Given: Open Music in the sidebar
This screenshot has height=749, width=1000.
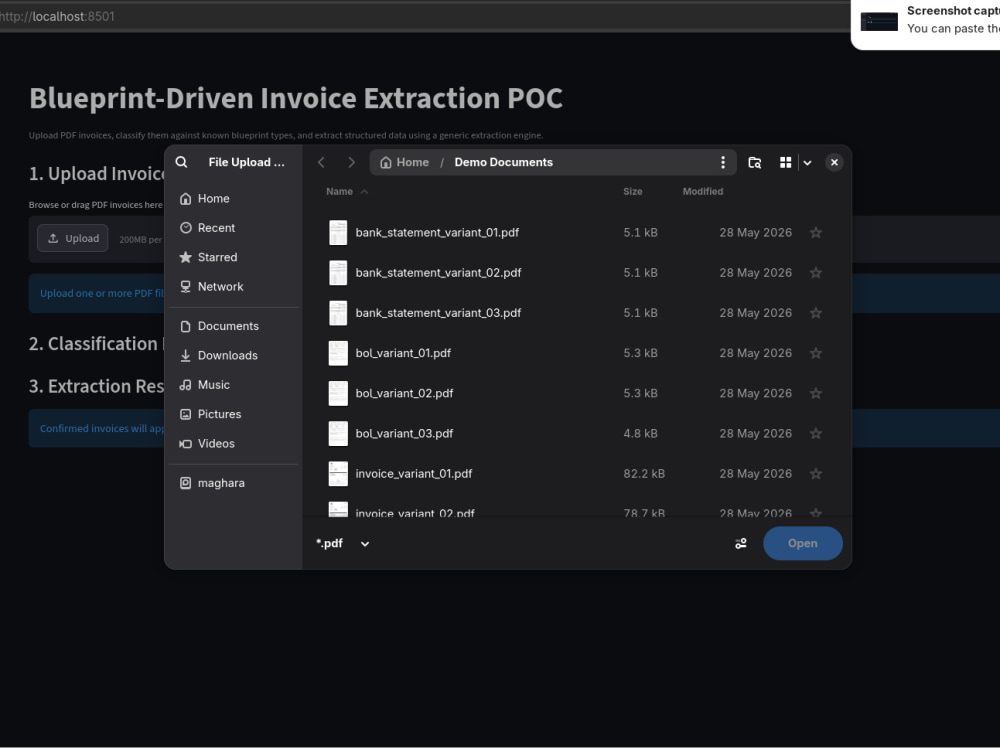Looking at the screenshot, I should [x=233, y=385].
